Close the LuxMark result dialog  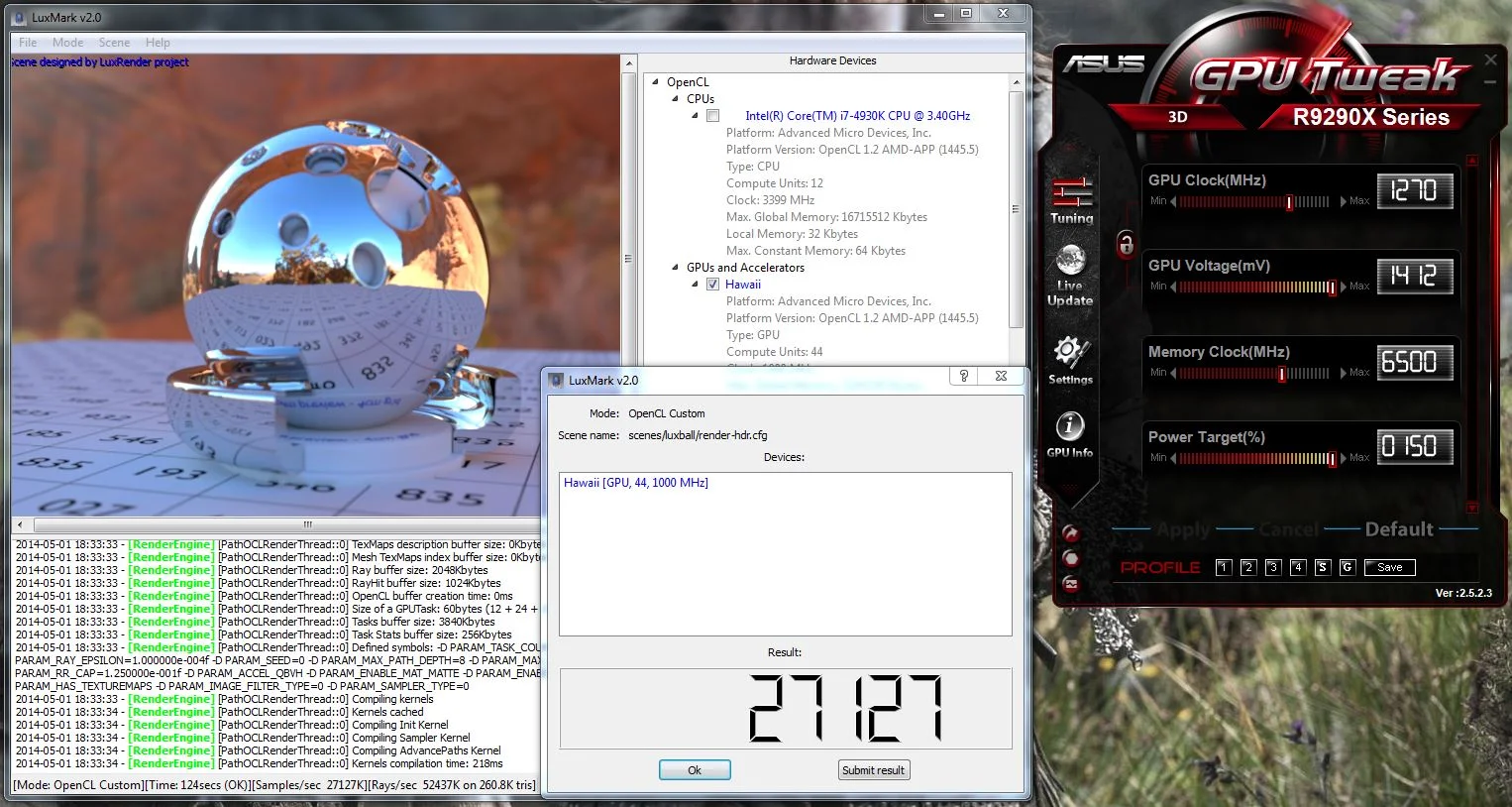coord(1001,376)
